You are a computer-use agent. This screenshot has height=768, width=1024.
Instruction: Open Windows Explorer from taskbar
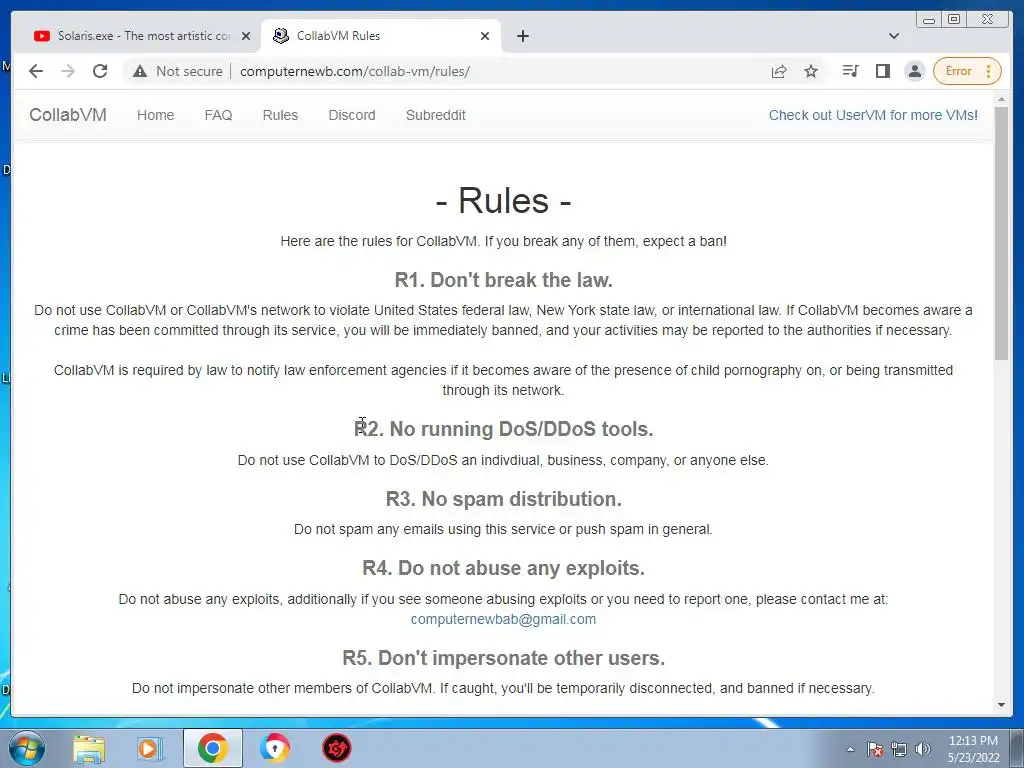pyautogui.click(x=89, y=748)
